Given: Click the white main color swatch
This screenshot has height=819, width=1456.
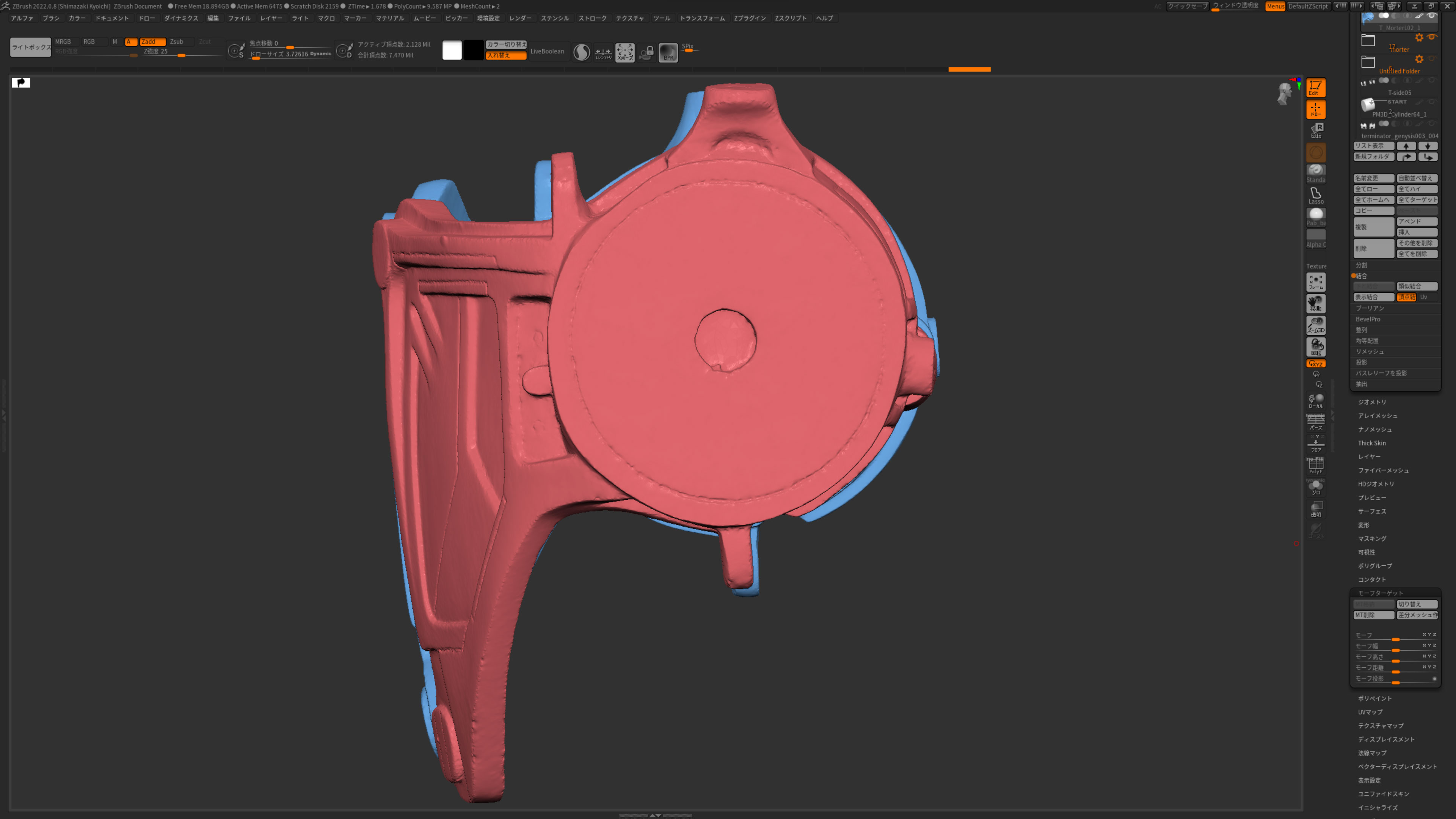Looking at the screenshot, I should click(x=452, y=50).
